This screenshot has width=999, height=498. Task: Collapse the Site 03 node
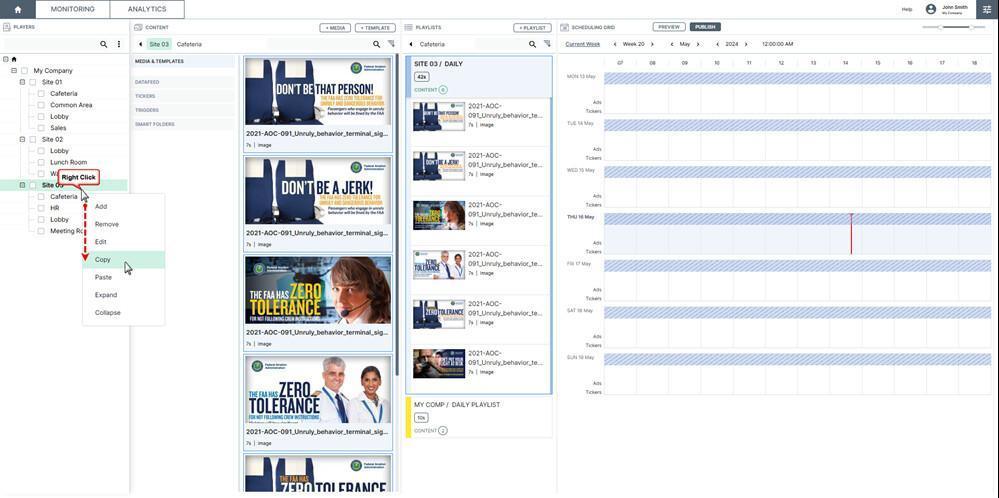pos(22,185)
